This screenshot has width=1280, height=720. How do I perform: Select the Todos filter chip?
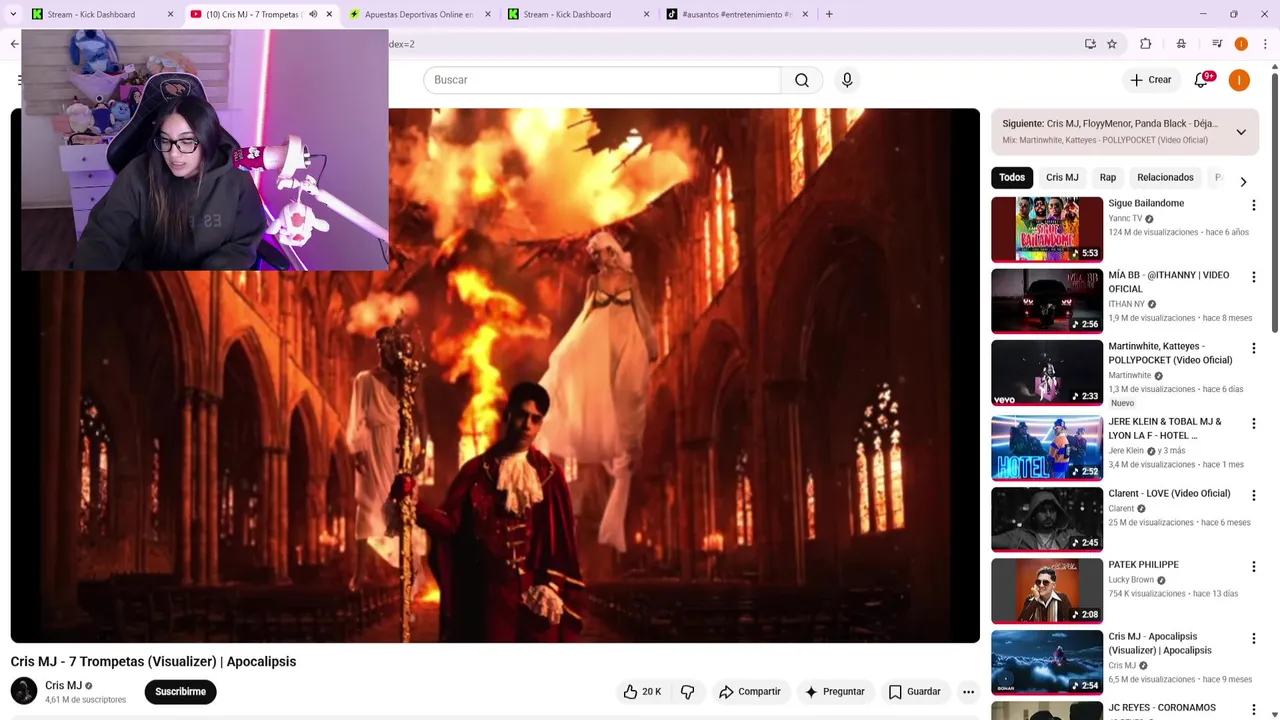1012,178
